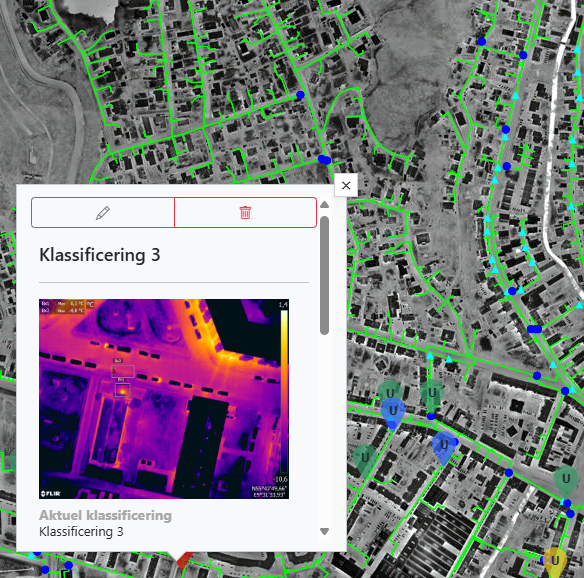Click the popup's vertical scrollbar thumb

324,275
